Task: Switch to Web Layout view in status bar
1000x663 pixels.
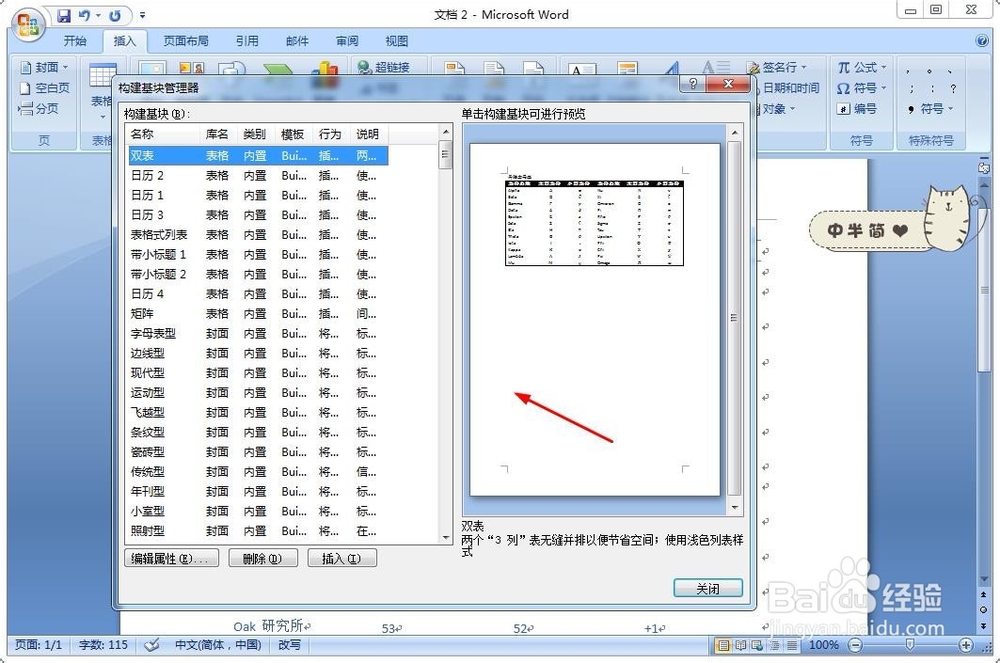Action: pos(757,645)
